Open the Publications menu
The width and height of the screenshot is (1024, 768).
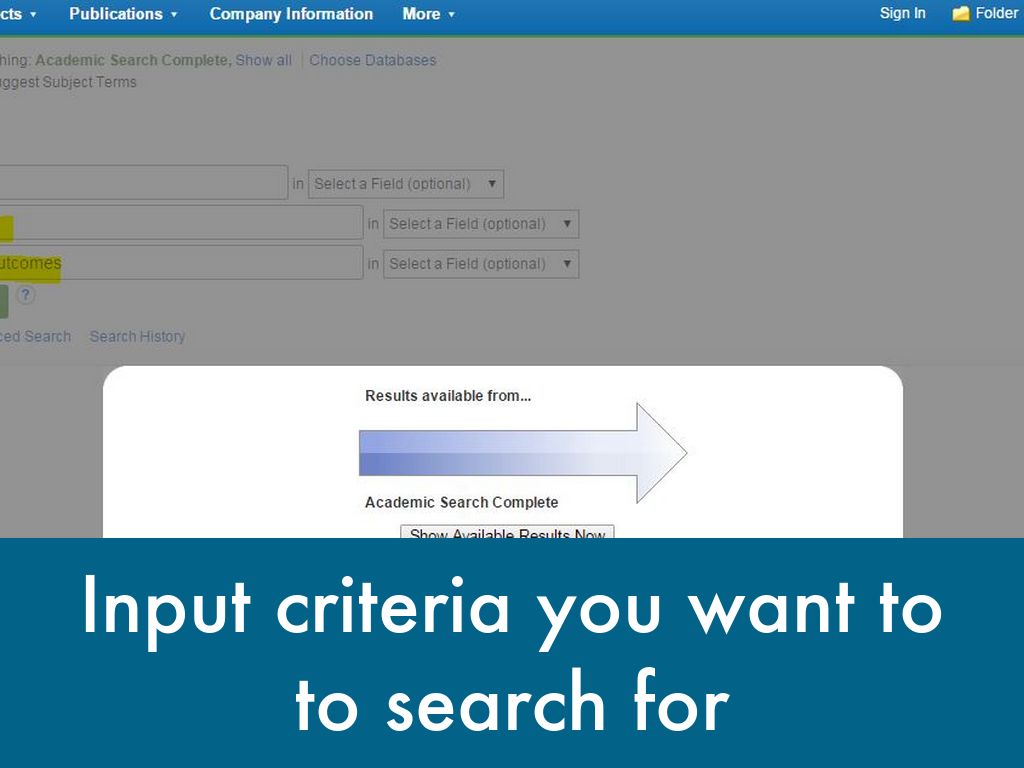[x=123, y=14]
